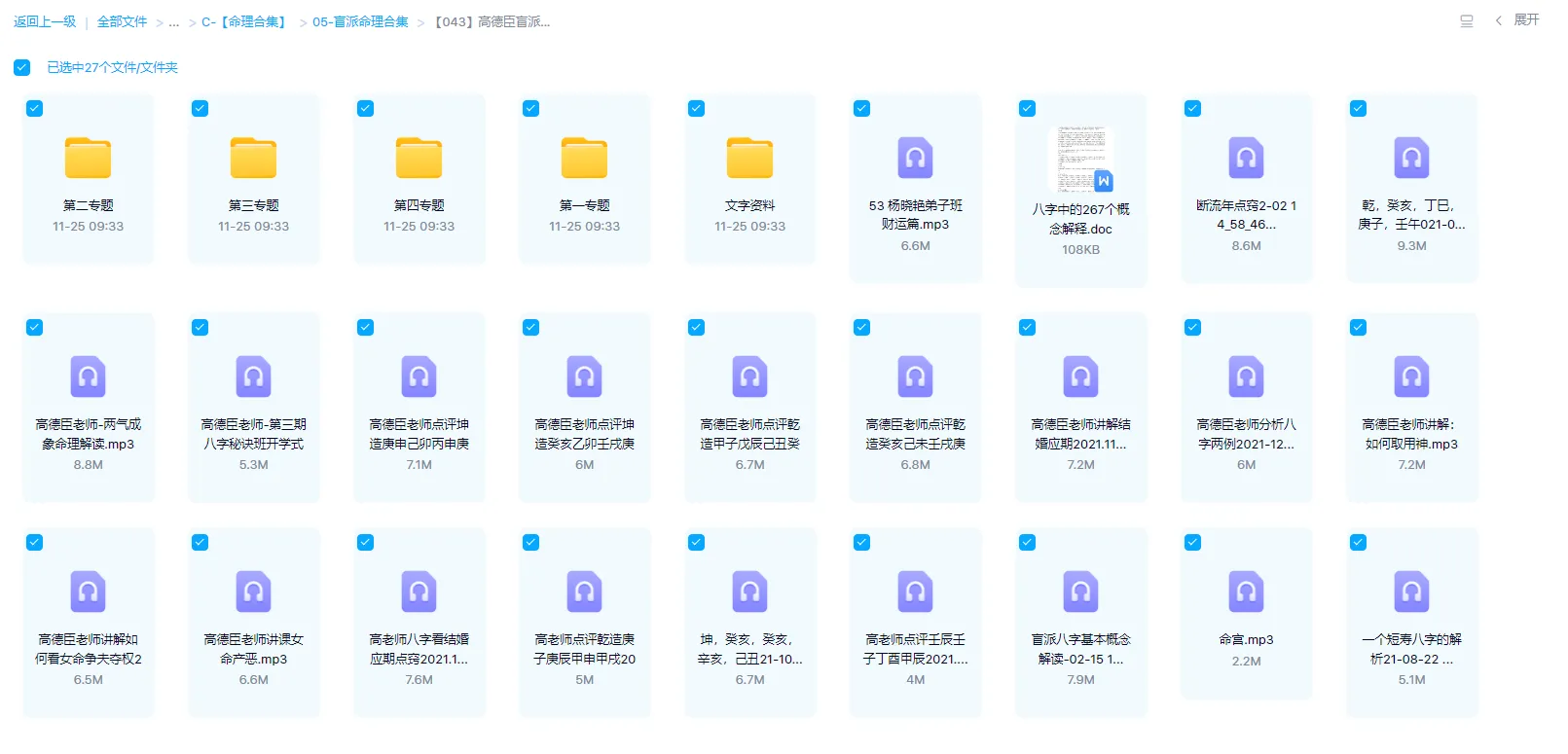Screen dimensions: 1568x754
Task: Click audio icon for 高老师八字看结婚应期点窍 file
Action: 419,592
